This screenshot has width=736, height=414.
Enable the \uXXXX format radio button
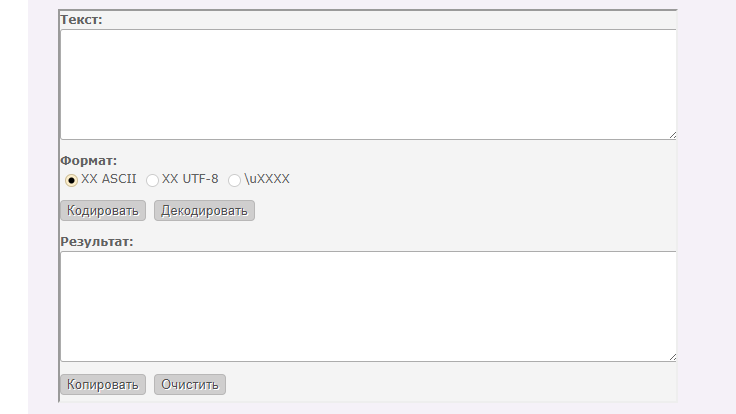pyautogui.click(x=234, y=180)
